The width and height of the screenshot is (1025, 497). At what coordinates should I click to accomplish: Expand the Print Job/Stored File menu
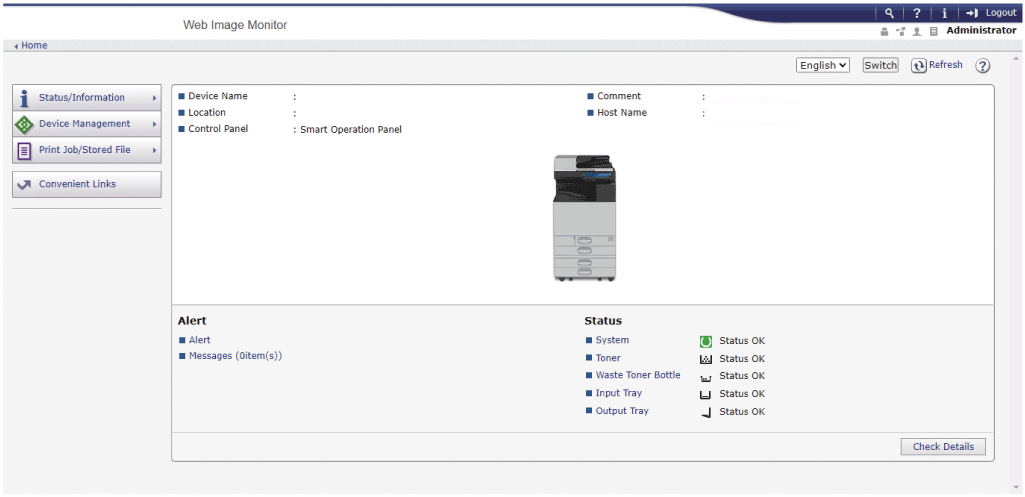pyautogui.click(x=87, y=150)
